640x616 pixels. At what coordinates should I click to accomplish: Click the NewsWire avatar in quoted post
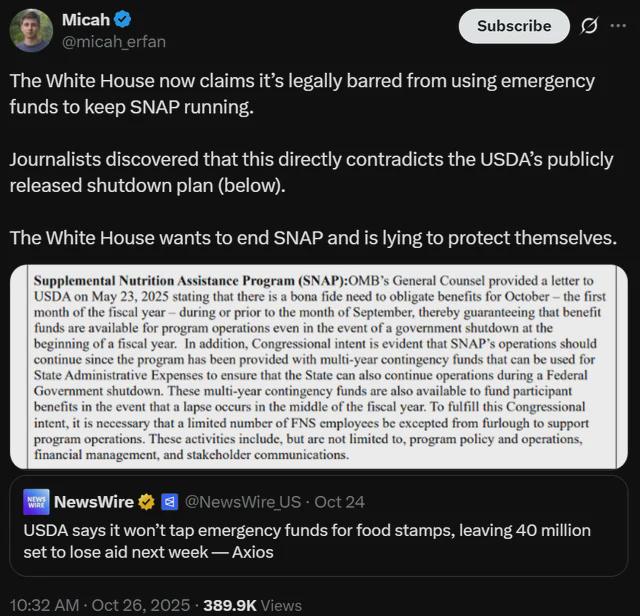(x=36, y=502)
